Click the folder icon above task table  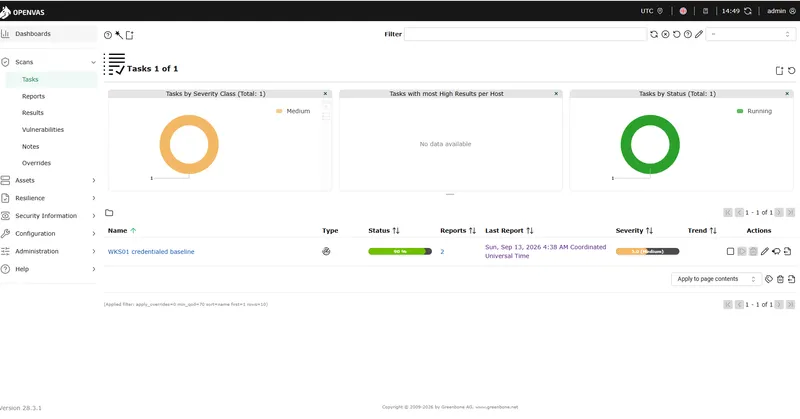pos(109,213)
